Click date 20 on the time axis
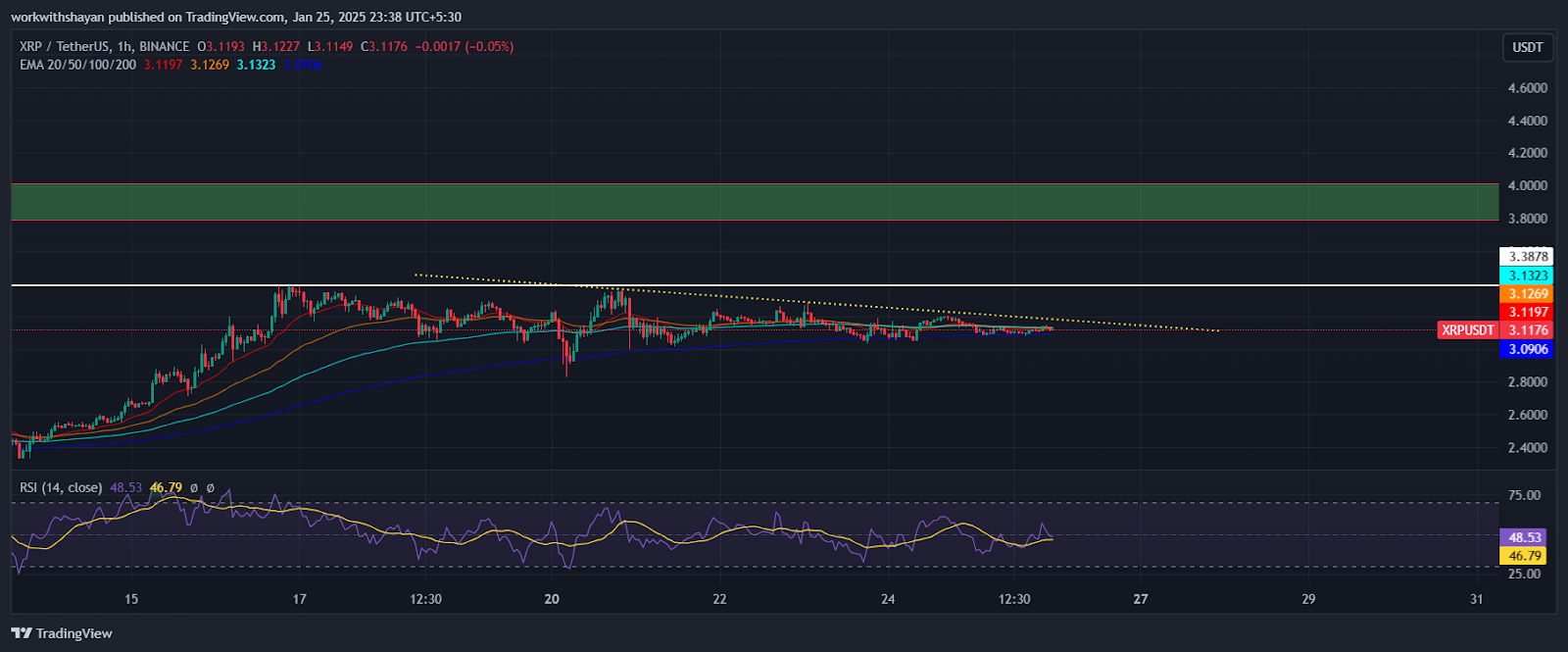This screenshot has height=652, width=1568. tap(552, 599)
